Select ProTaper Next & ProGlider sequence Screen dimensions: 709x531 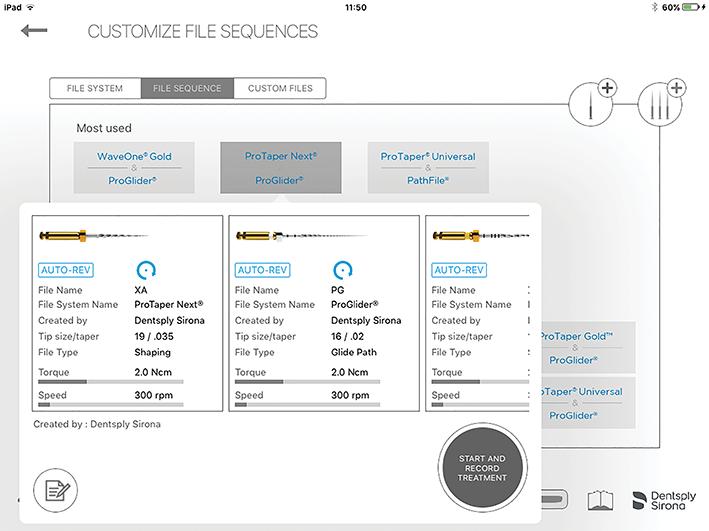point(281,168)
